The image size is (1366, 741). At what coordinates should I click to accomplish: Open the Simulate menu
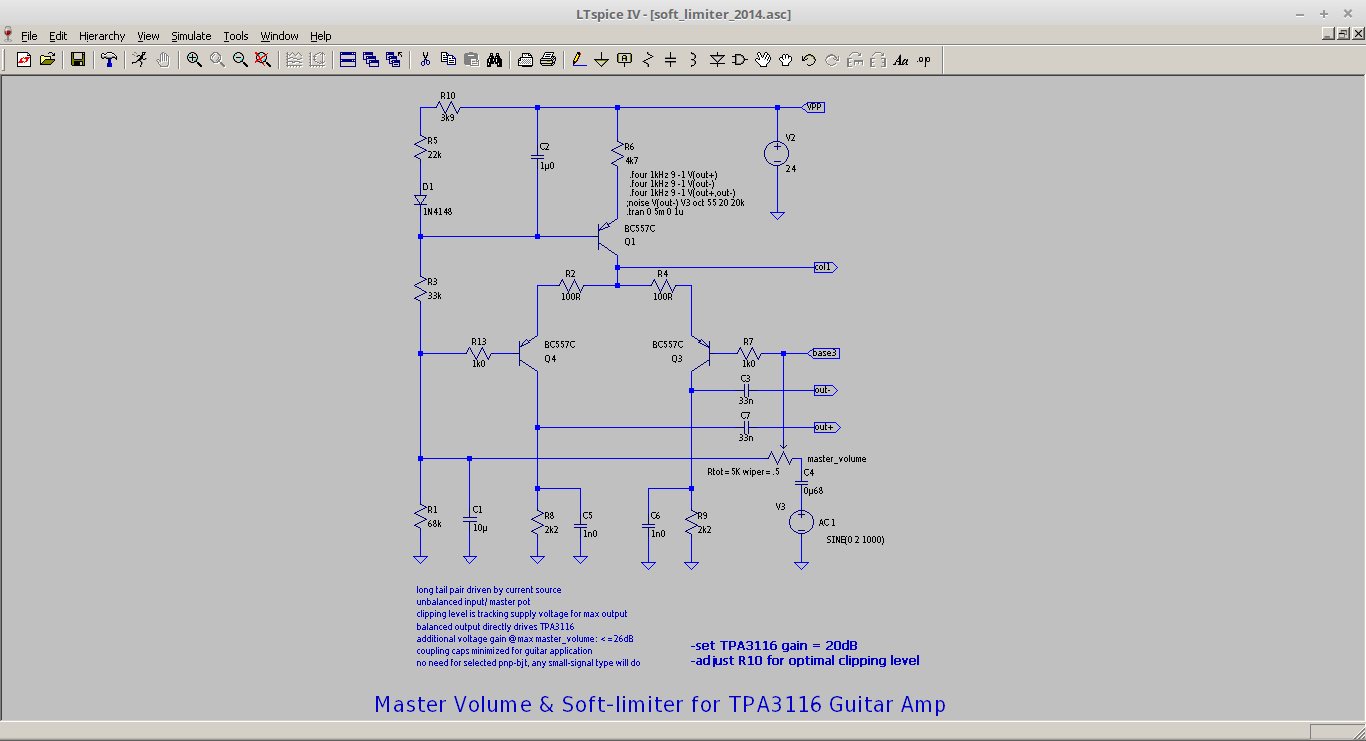tap(191, 36)
